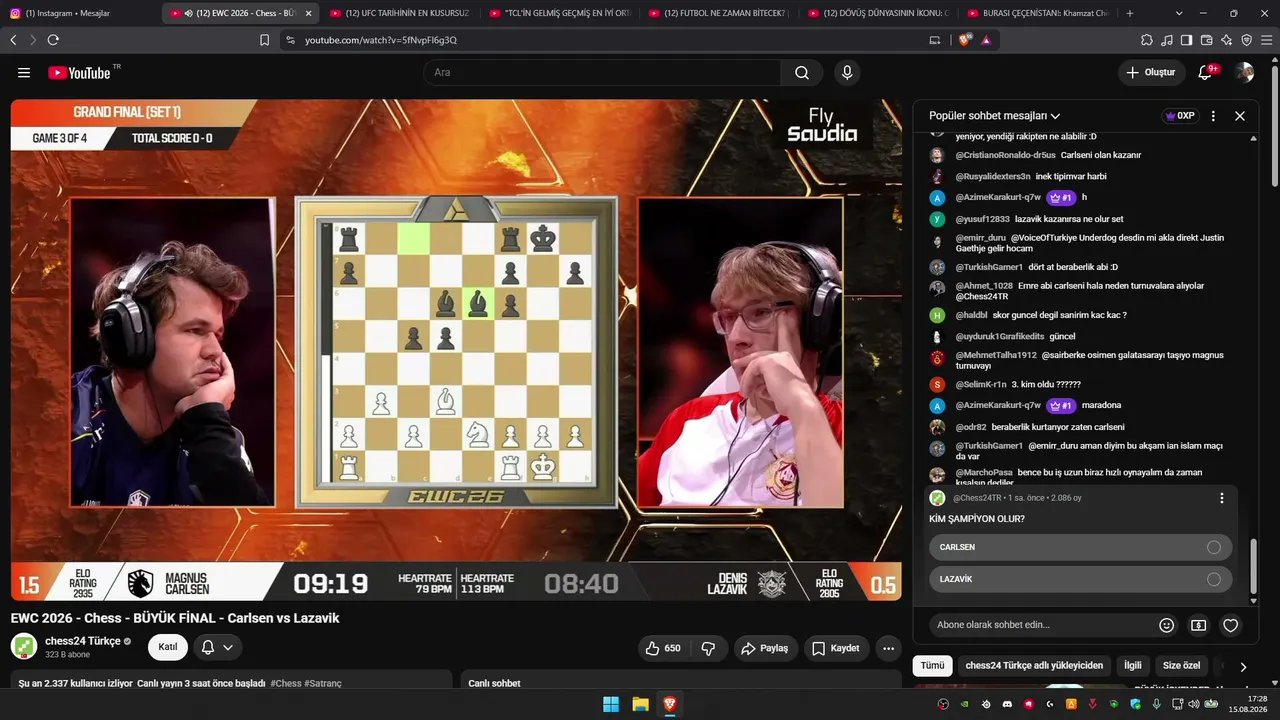Screen dimensions: 1280x720
Task: Expand the Popüler sohbet mesajları dropdown
Action: point(995,116)
